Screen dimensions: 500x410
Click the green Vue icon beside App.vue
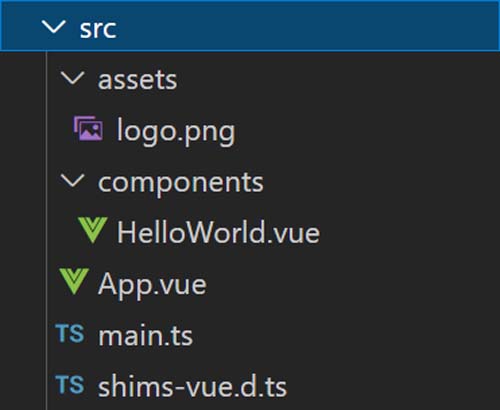(x=74, y=281)
